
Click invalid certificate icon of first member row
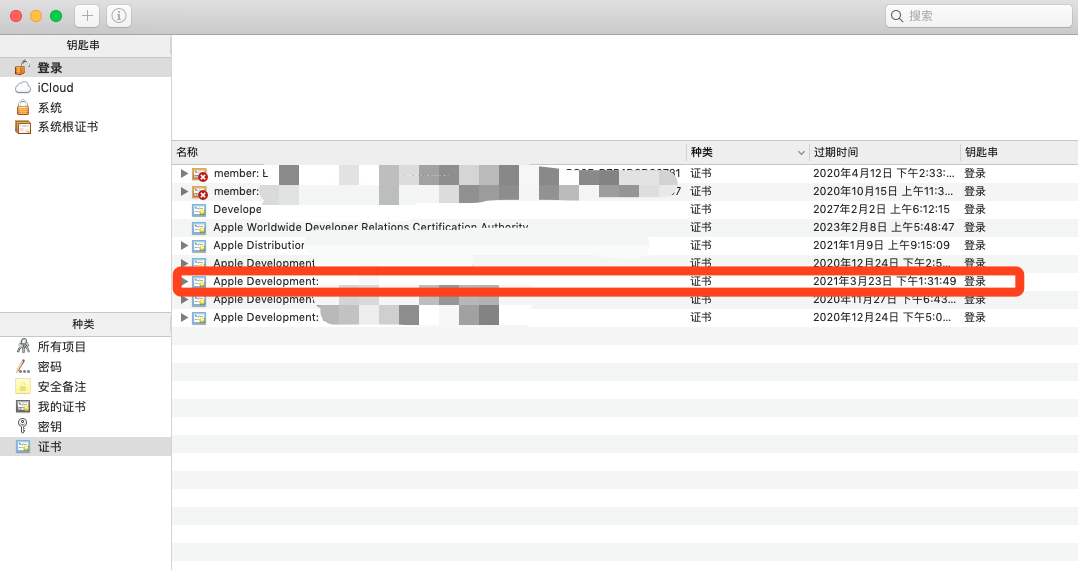coord(199,174)
